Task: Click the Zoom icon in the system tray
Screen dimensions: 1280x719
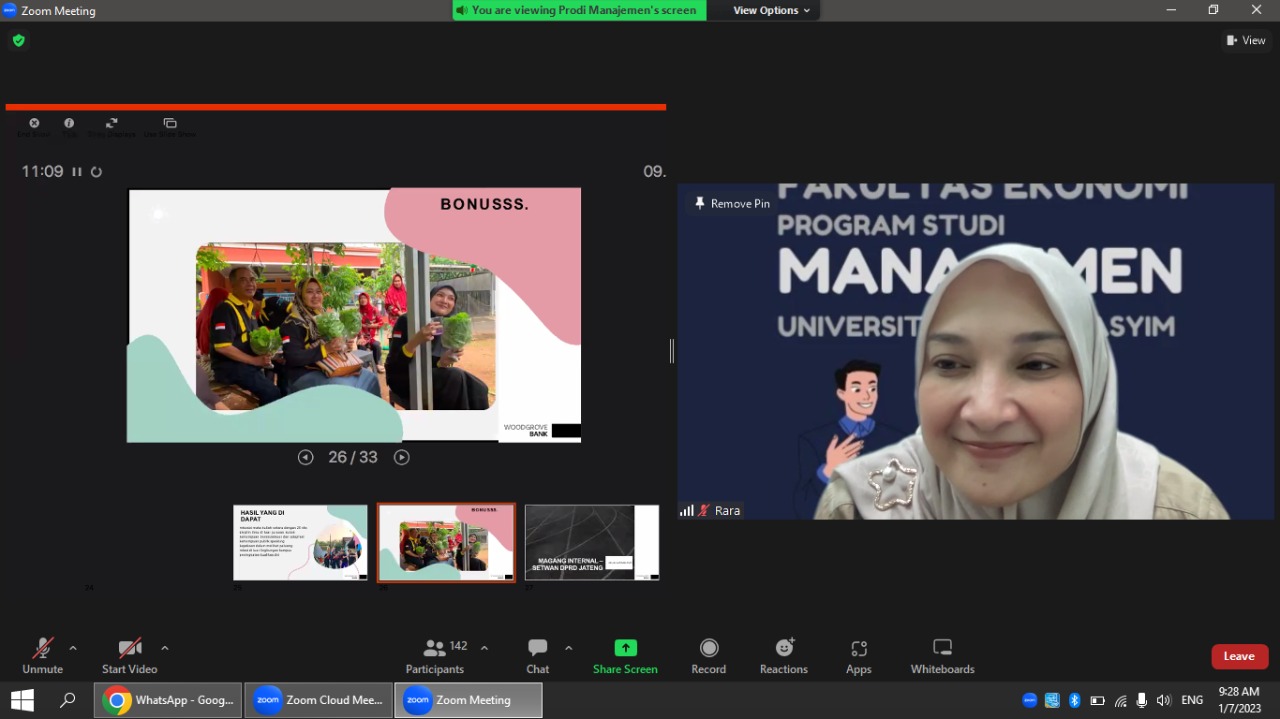Action: (1030, 700)
